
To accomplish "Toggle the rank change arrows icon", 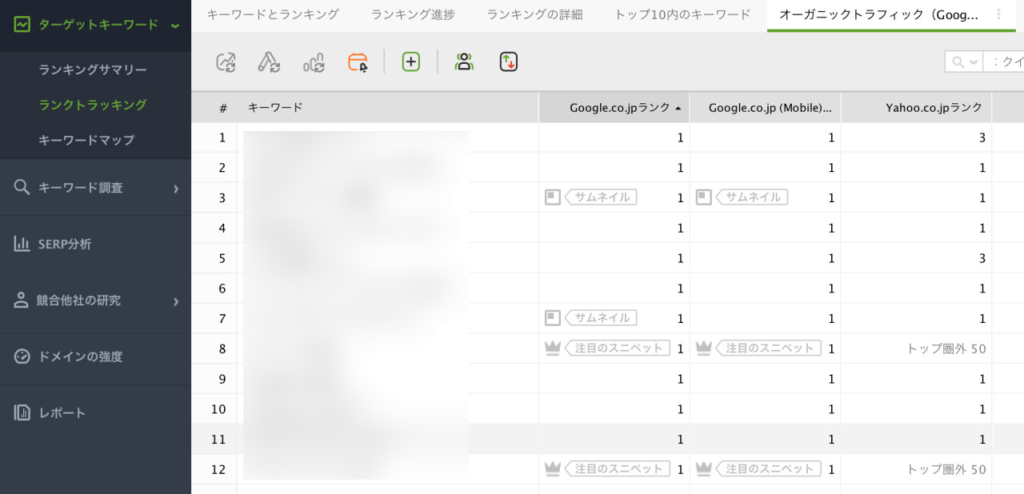I will point(509,62).
